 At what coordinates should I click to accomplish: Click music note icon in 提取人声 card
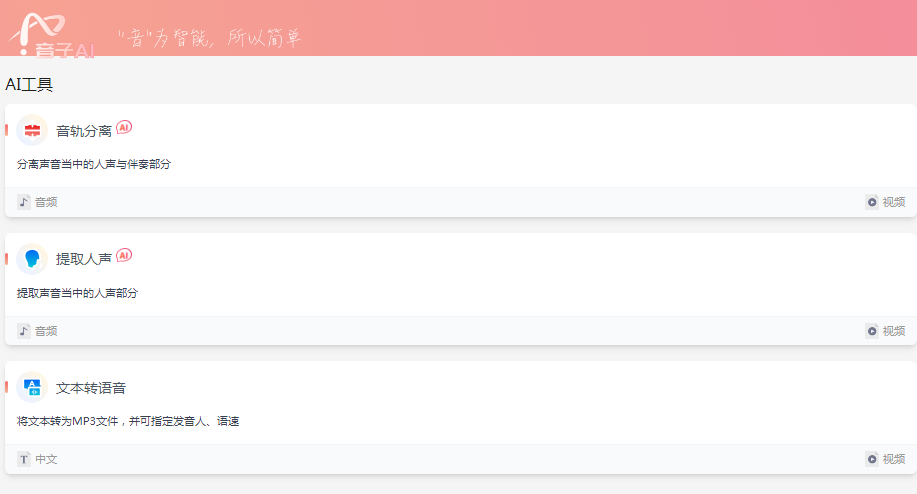(23, 331)
